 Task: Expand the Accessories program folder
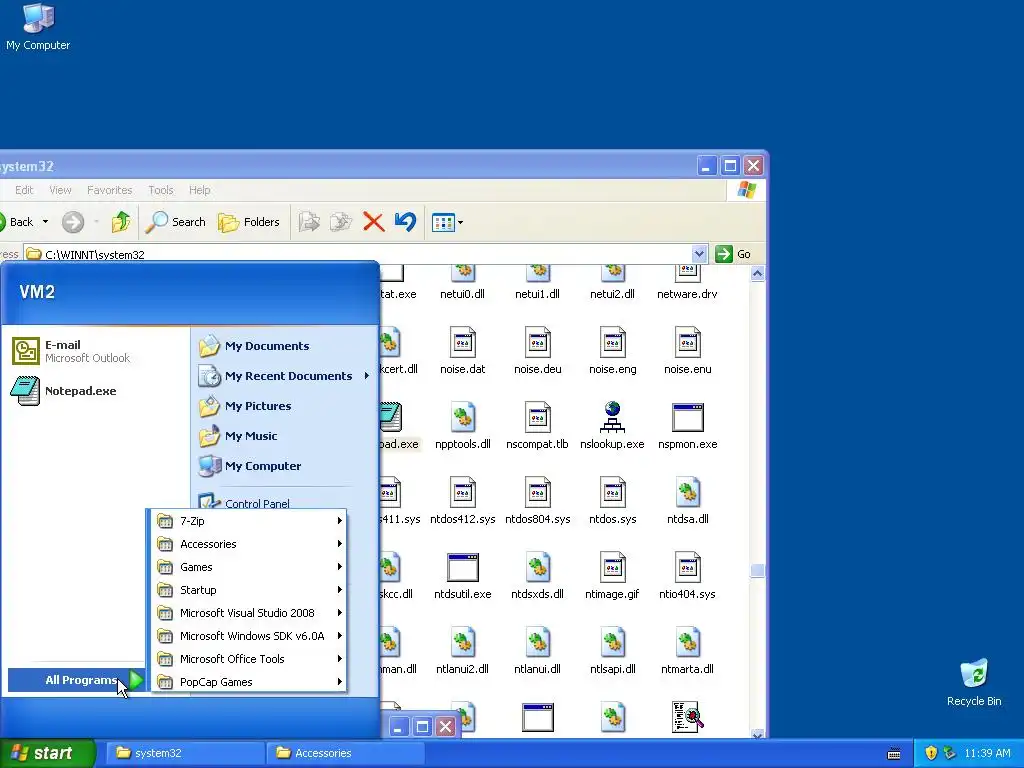[249, 543]
